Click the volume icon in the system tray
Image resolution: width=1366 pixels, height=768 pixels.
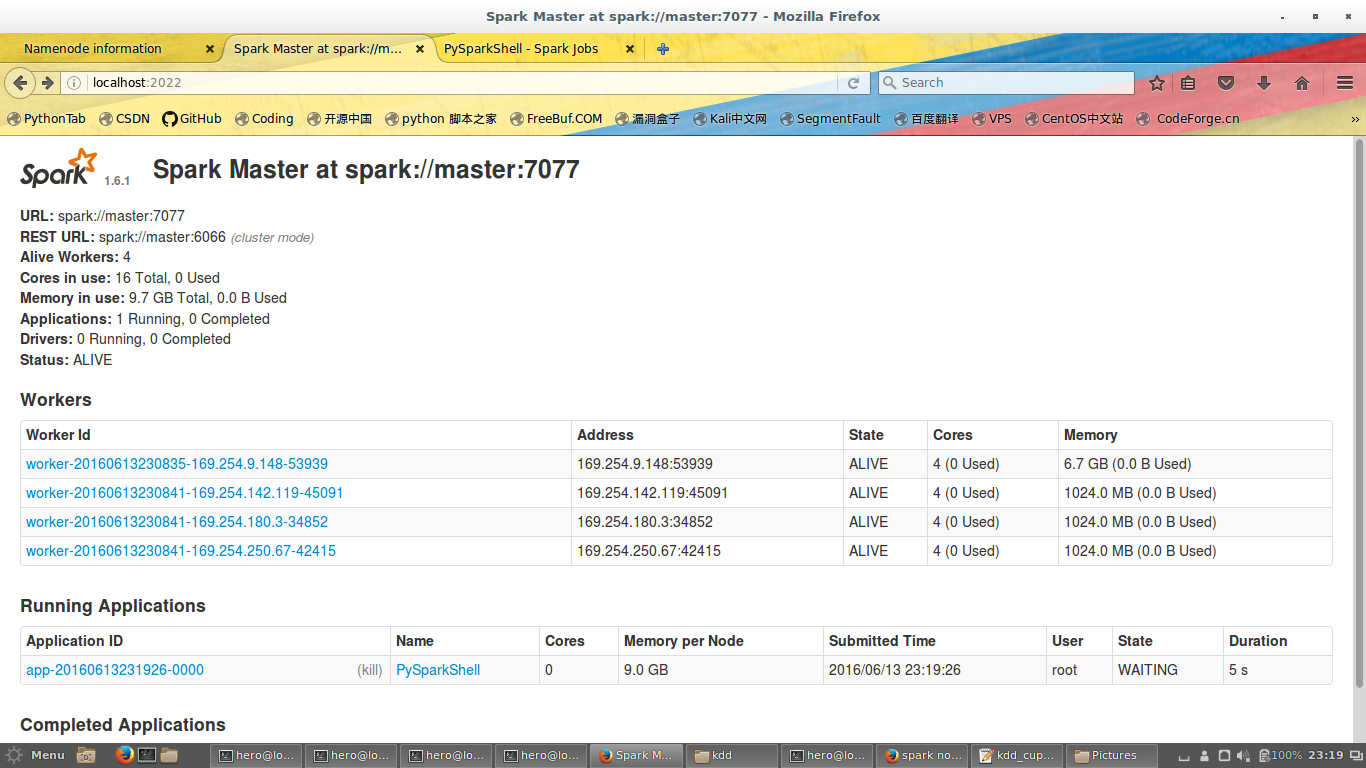pos(1245,755)
